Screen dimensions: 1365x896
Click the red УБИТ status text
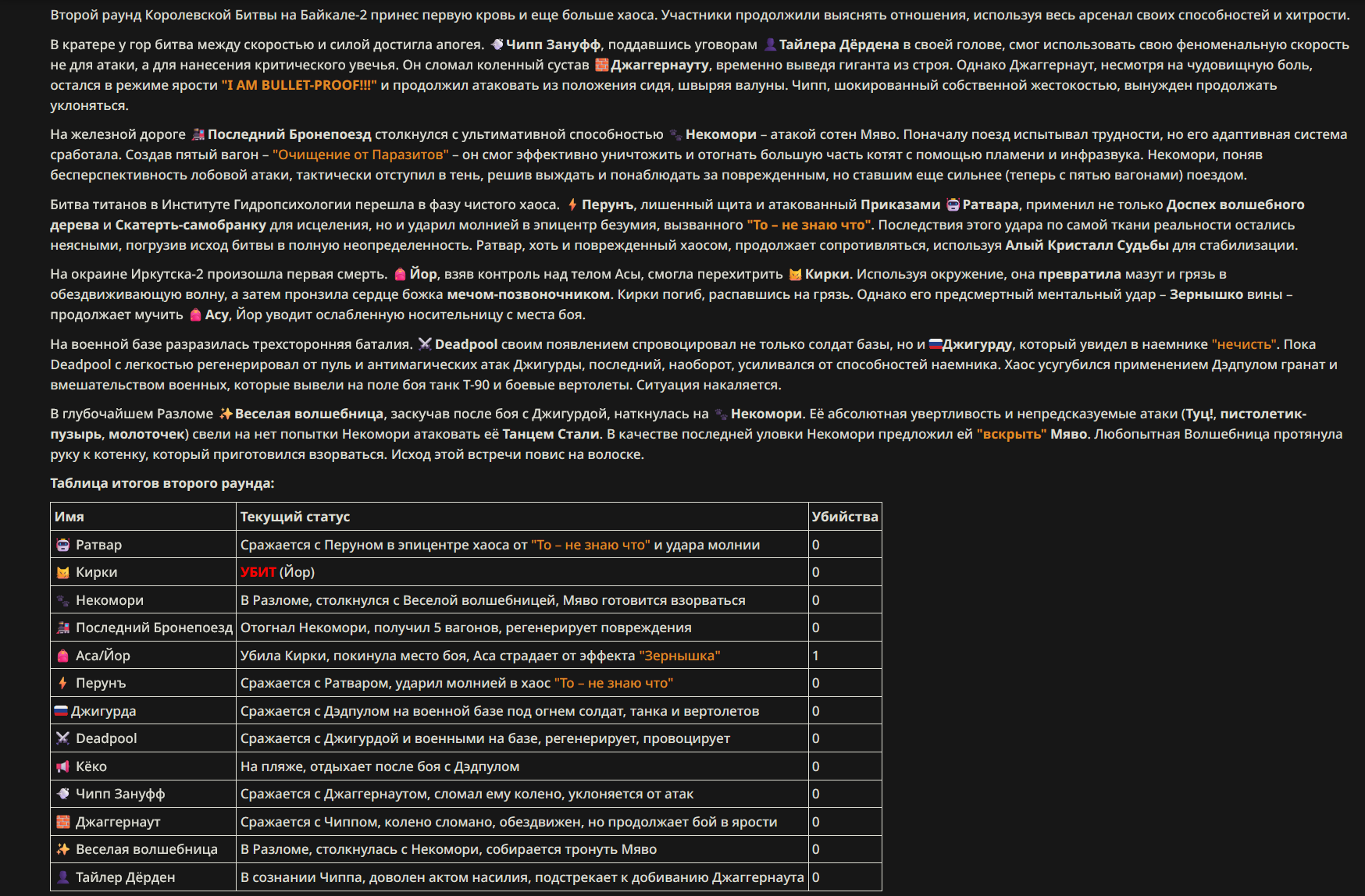pos(258,572)
